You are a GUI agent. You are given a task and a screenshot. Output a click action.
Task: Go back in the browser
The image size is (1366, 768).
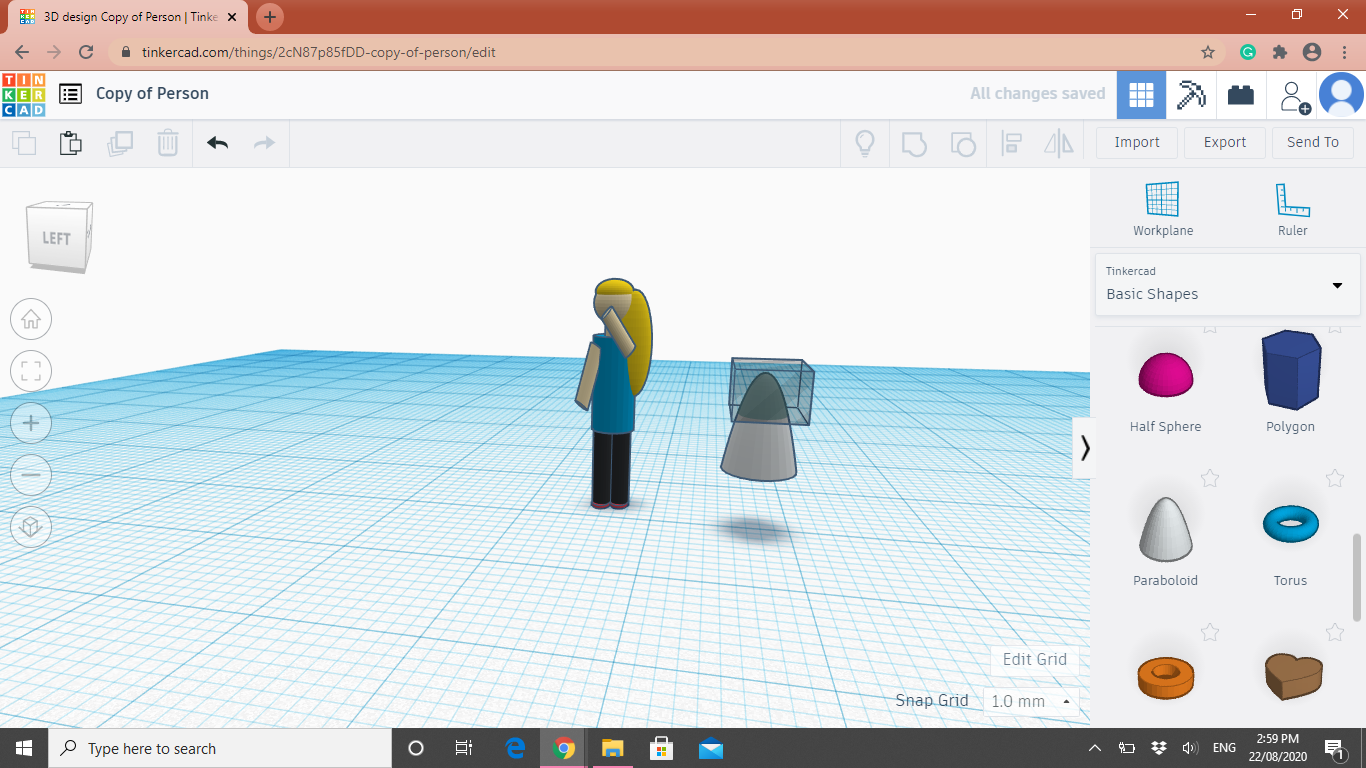pyautogui.click(x=22, y=52)
